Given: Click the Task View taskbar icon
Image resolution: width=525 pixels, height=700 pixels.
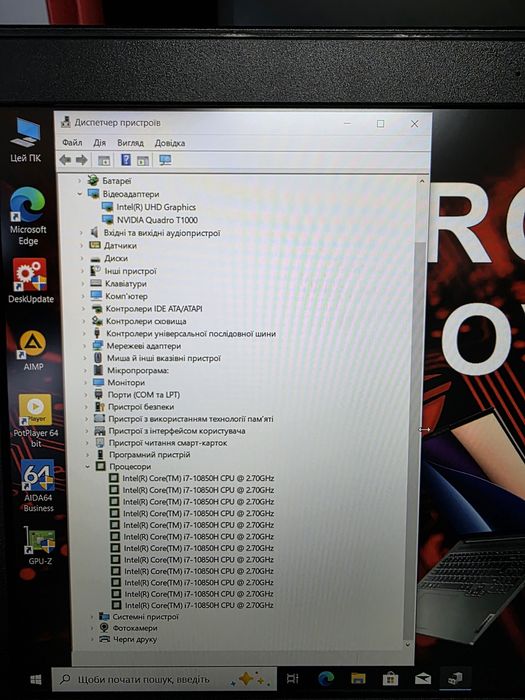Looking at the screenshot, I should (x=293, y=679).
